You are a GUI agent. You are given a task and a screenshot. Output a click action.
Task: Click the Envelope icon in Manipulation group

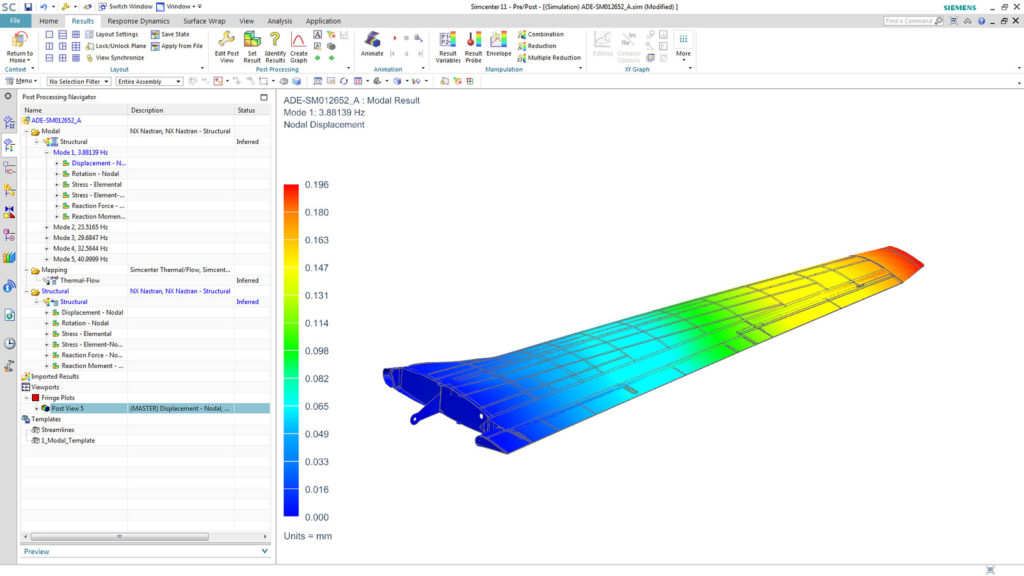pyautogui.click(x=497, y=42)
